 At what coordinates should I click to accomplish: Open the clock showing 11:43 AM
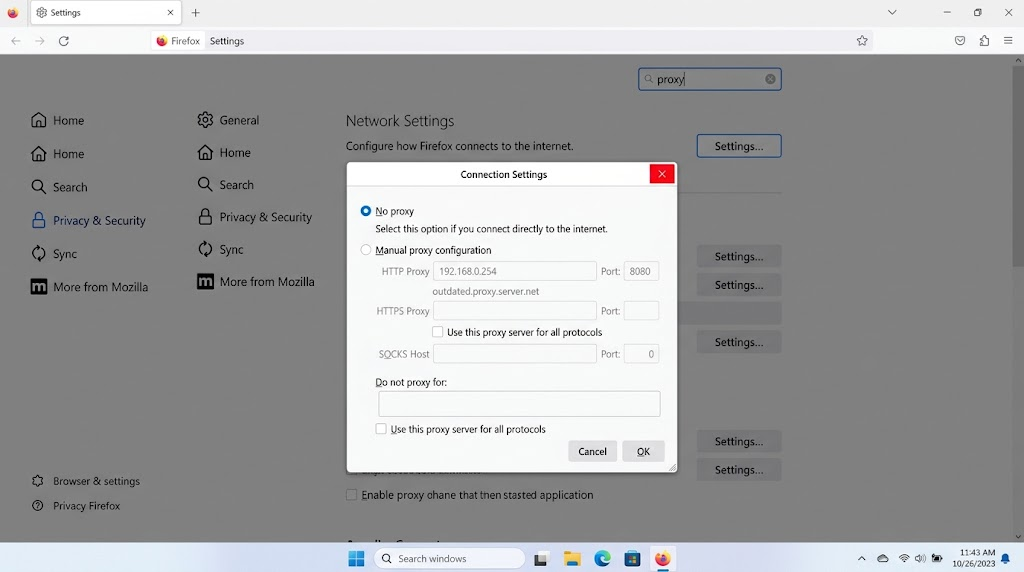[x=974, y=558]
